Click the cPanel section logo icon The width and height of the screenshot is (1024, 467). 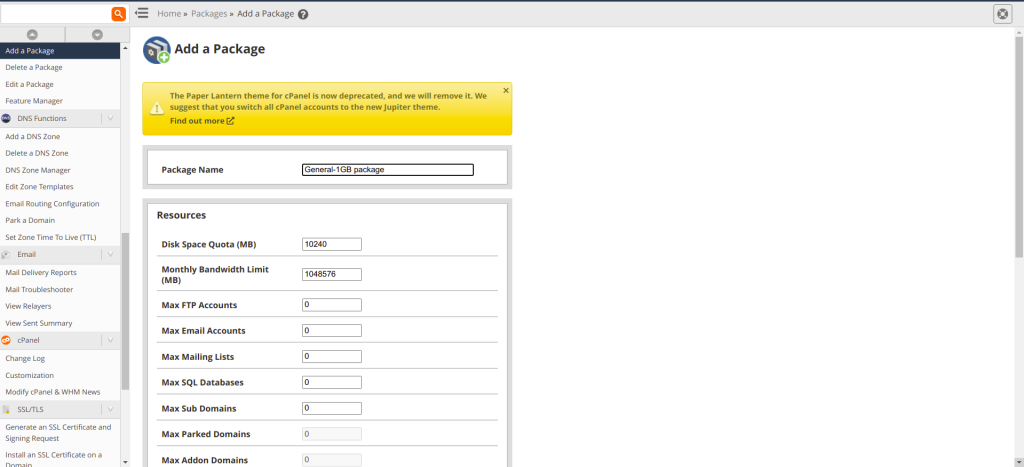7,340
